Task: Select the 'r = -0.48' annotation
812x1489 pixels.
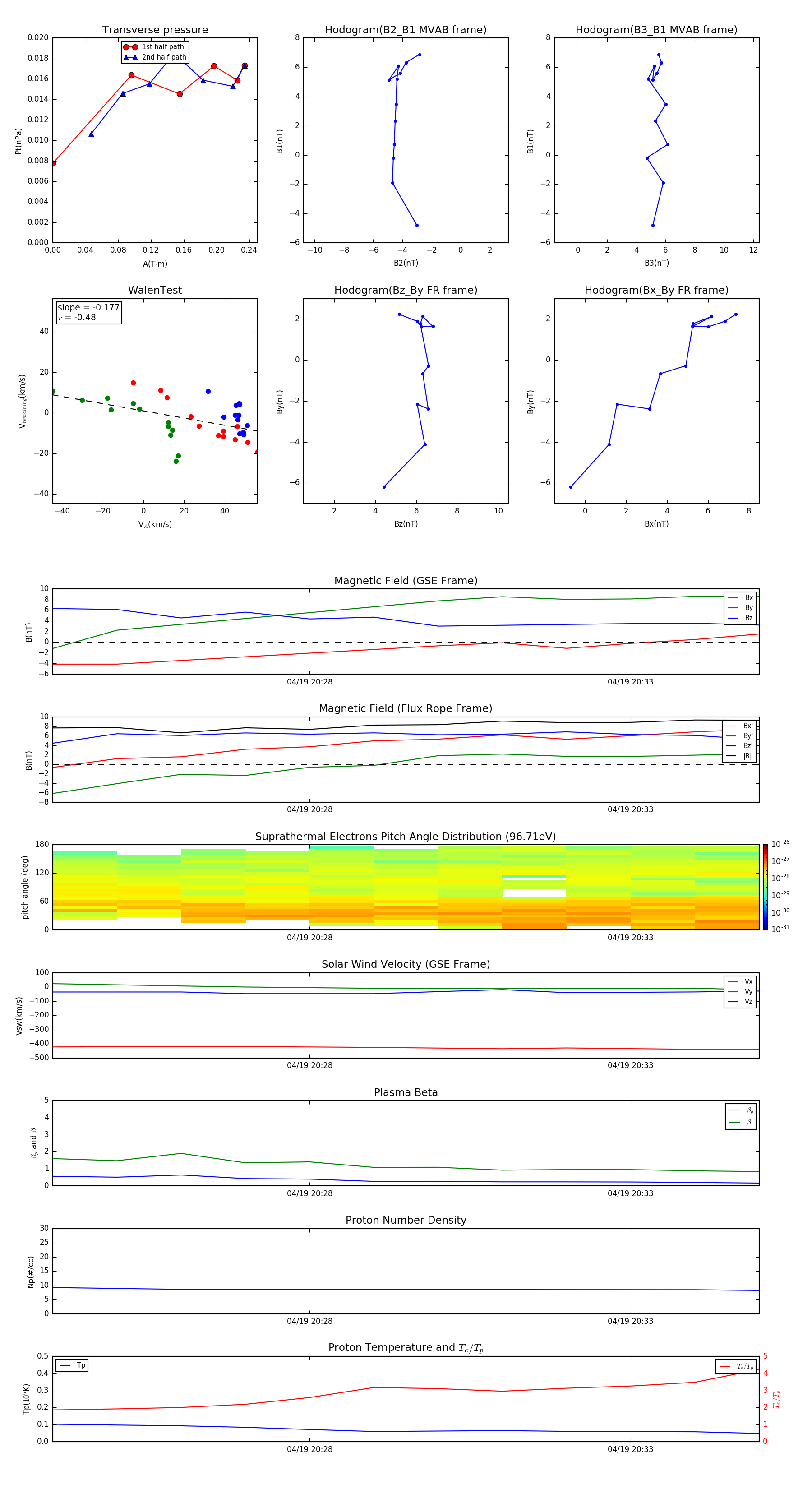Action: pyautogui.click(x=77, y=317)
